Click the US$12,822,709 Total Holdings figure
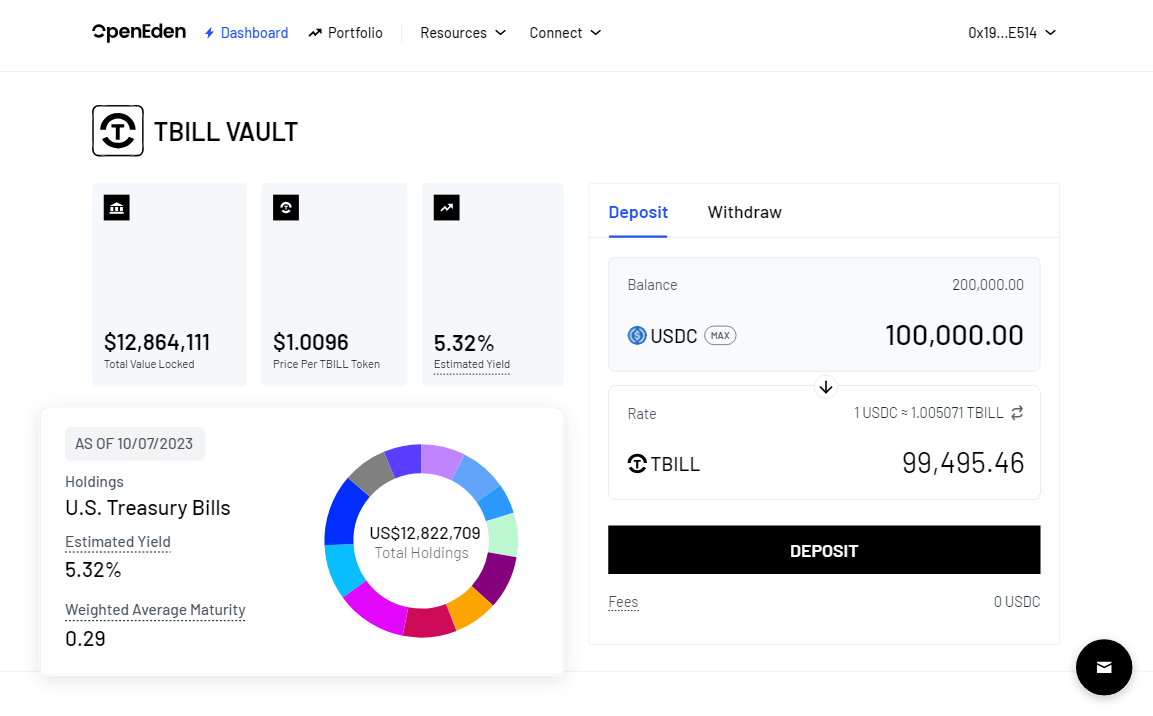The height and width of the screenshot is (716, 1153). (424, 534)
